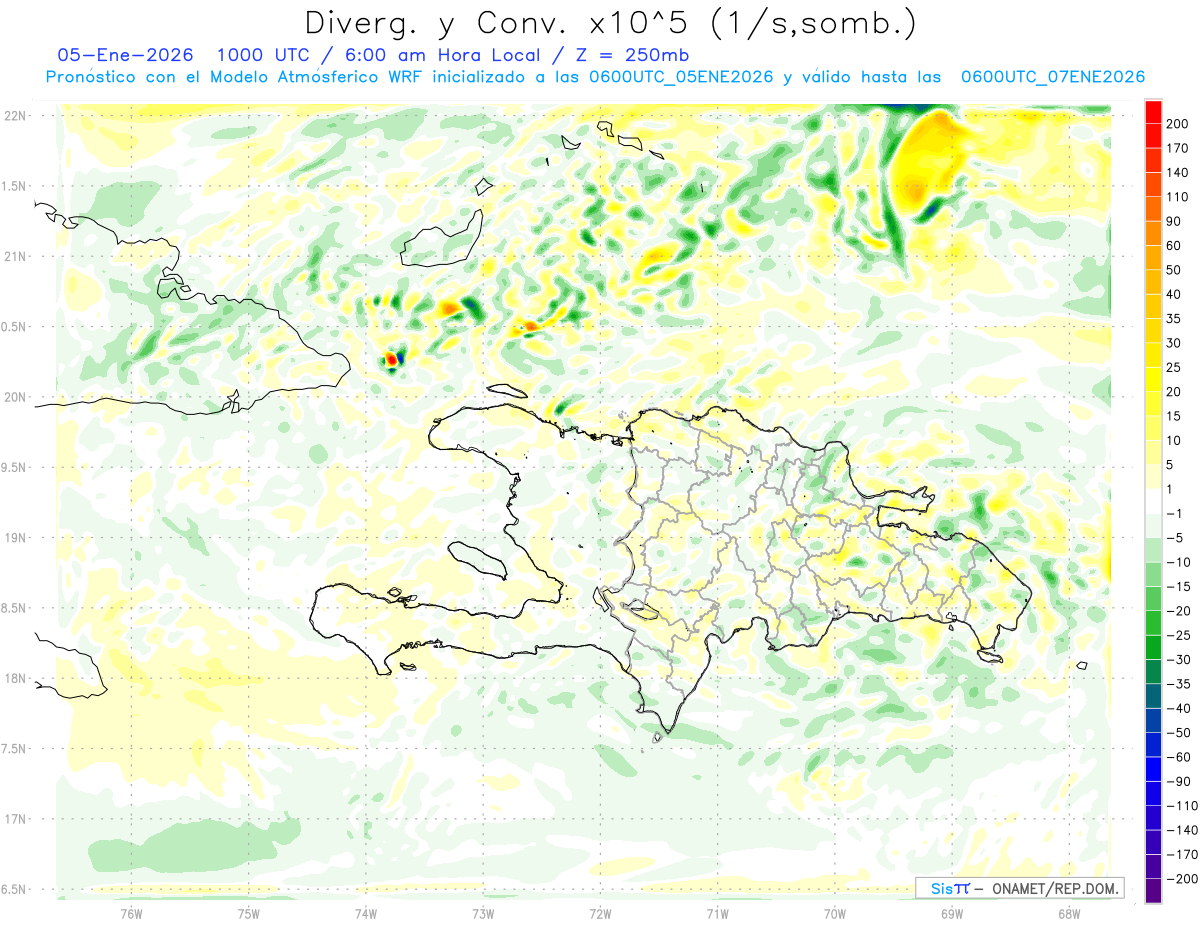This screenshot has width=1200, height=927.
Task: Click the "7.5N" latitude label
Action: click(x=15, y=749)
